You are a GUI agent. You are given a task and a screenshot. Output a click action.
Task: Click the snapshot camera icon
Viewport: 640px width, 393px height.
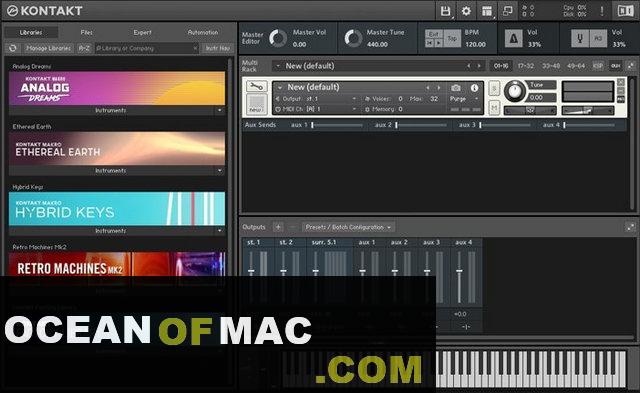click(x=456, y=88)
